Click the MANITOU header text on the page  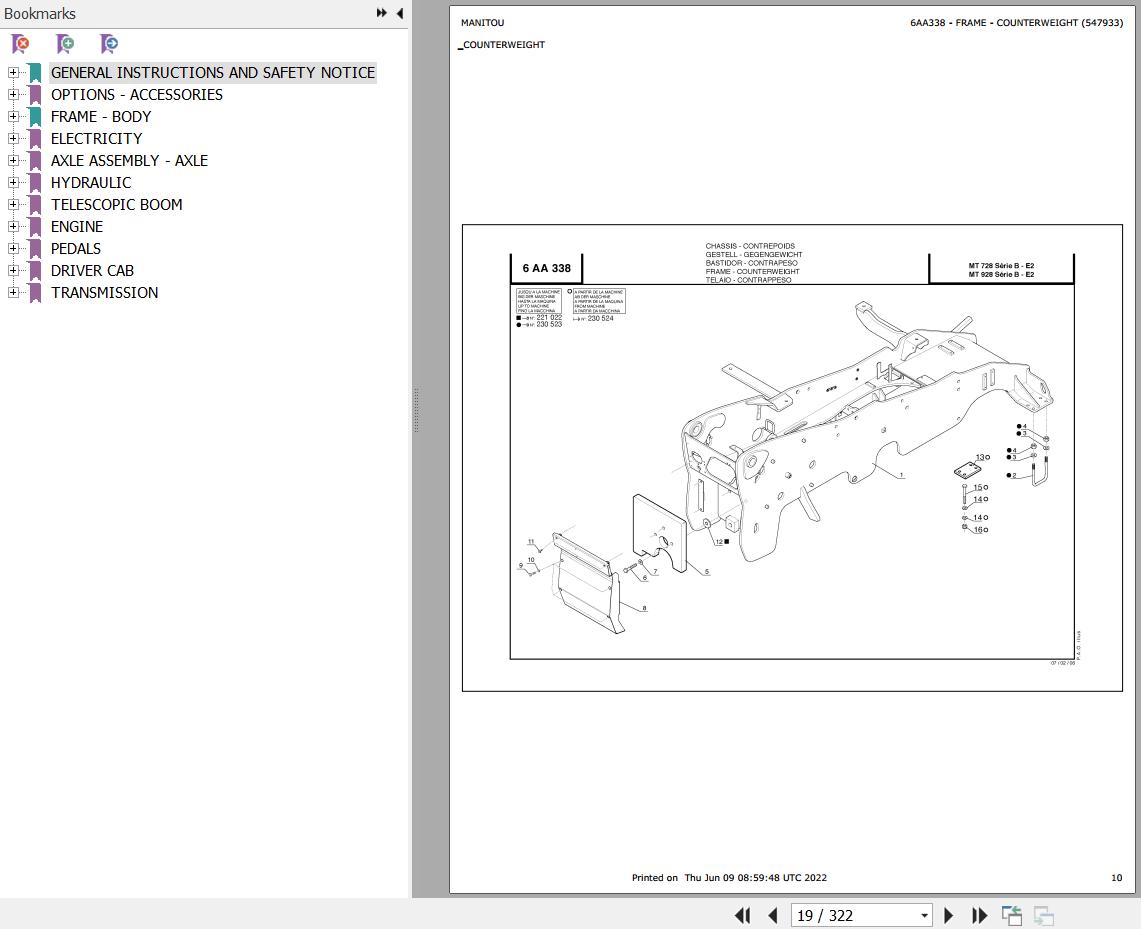(482, 23)
